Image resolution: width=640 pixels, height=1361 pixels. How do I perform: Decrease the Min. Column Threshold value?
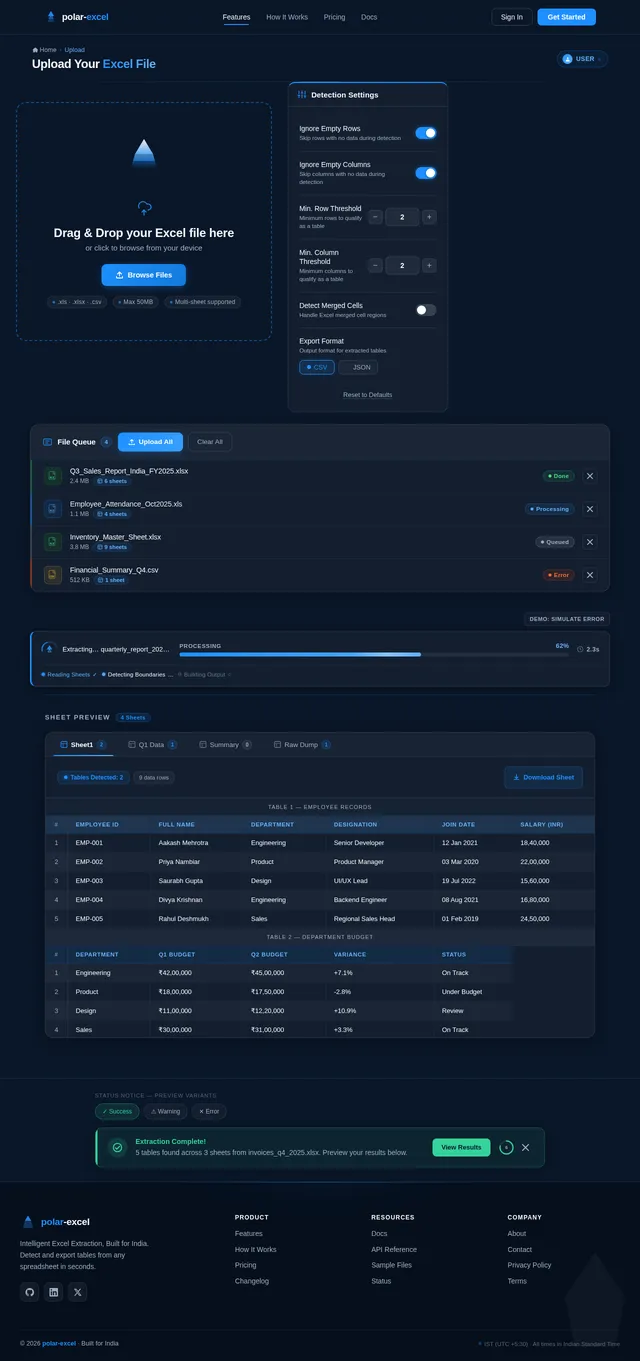(x=375, y=265)
